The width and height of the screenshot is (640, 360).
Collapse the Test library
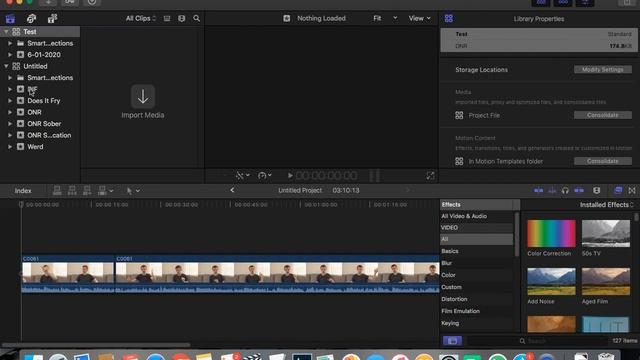point(6,31)
